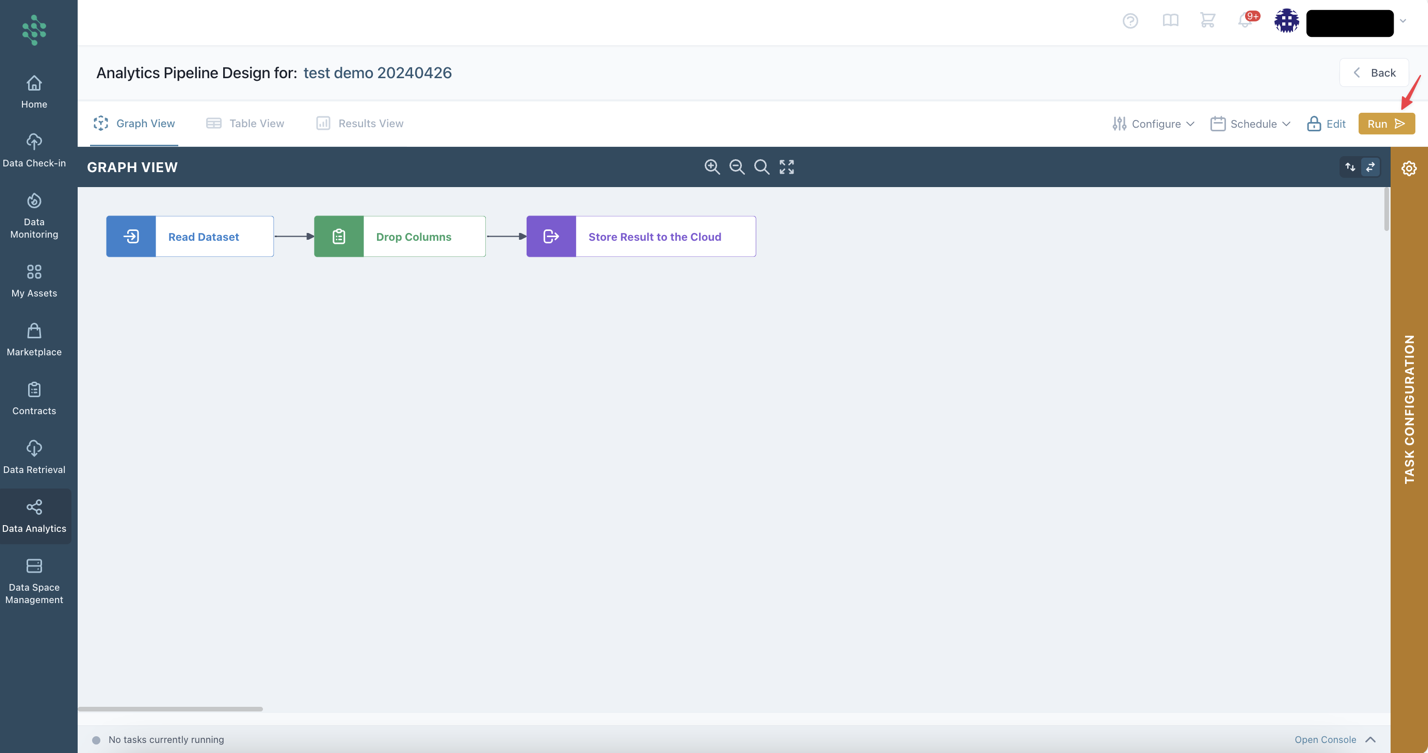This screenshot has height=753, width=1428.
Task: Open the shopping cart icon
Action: [1208, 21]
